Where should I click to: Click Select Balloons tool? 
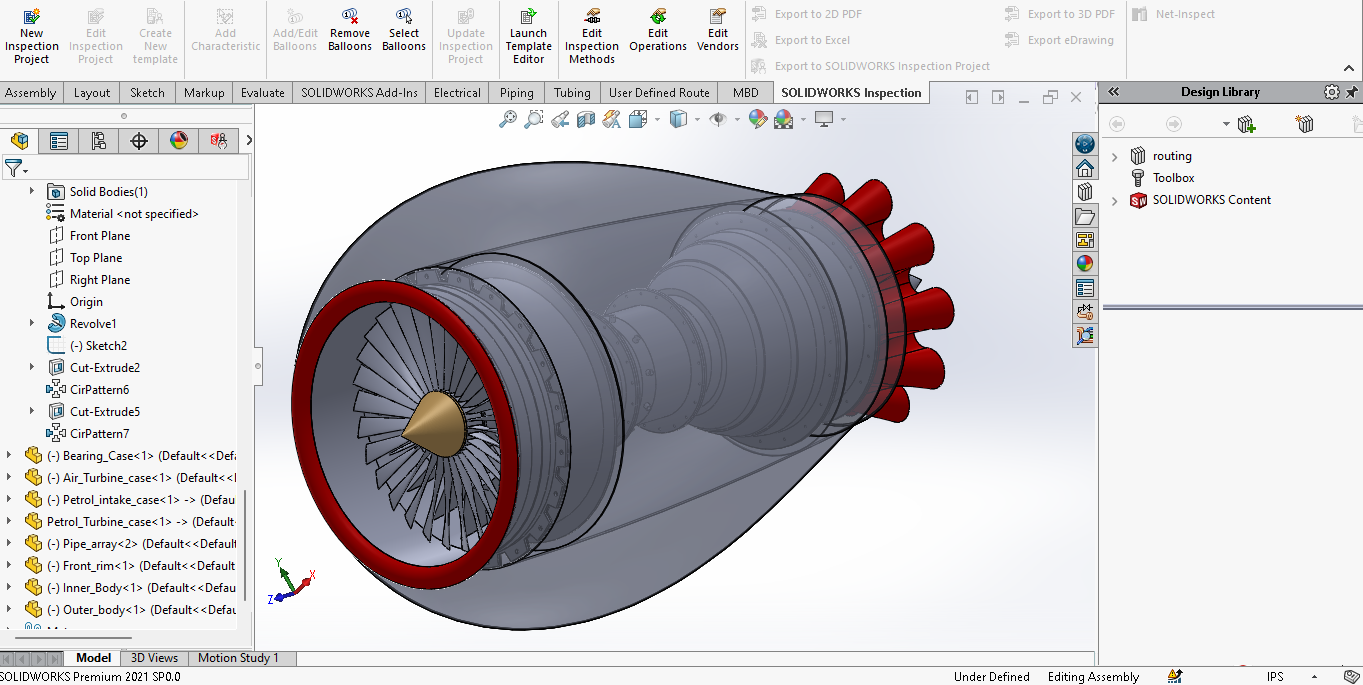403,29
